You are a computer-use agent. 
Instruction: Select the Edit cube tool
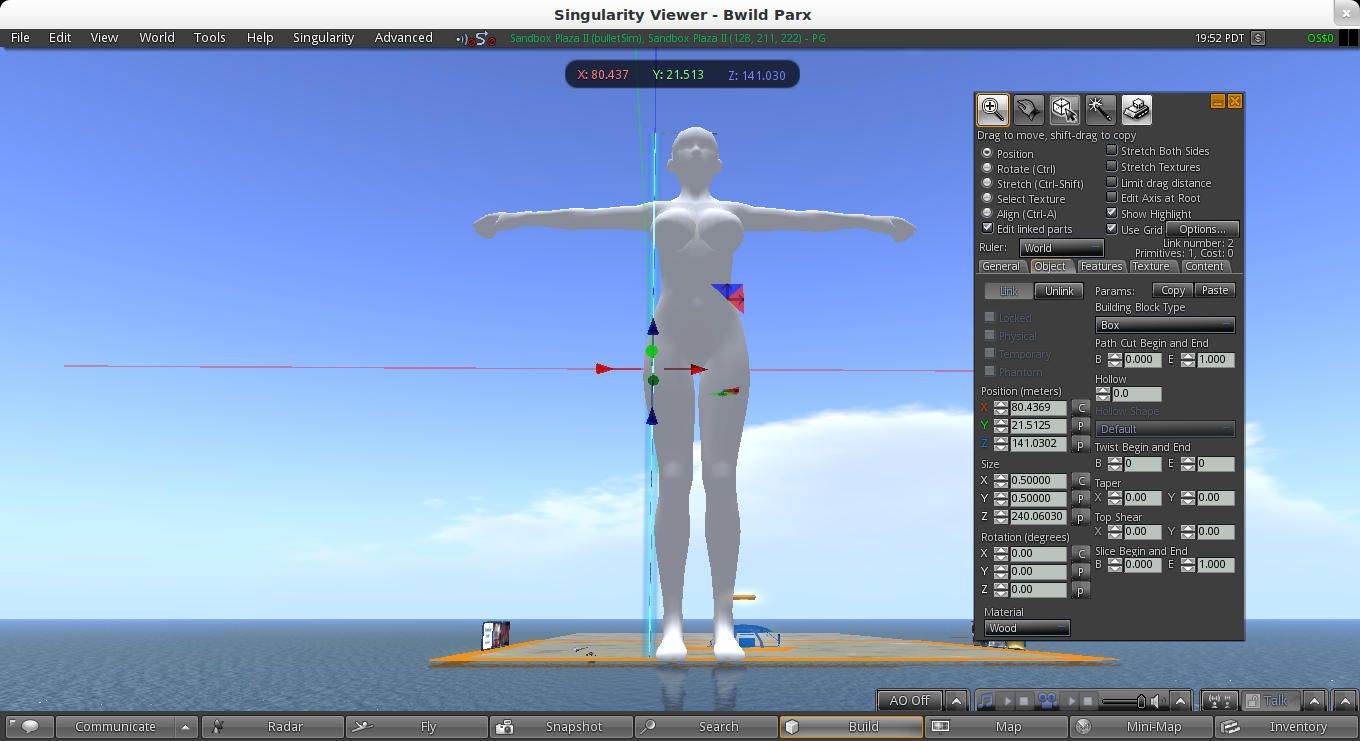click(1065, 109)
